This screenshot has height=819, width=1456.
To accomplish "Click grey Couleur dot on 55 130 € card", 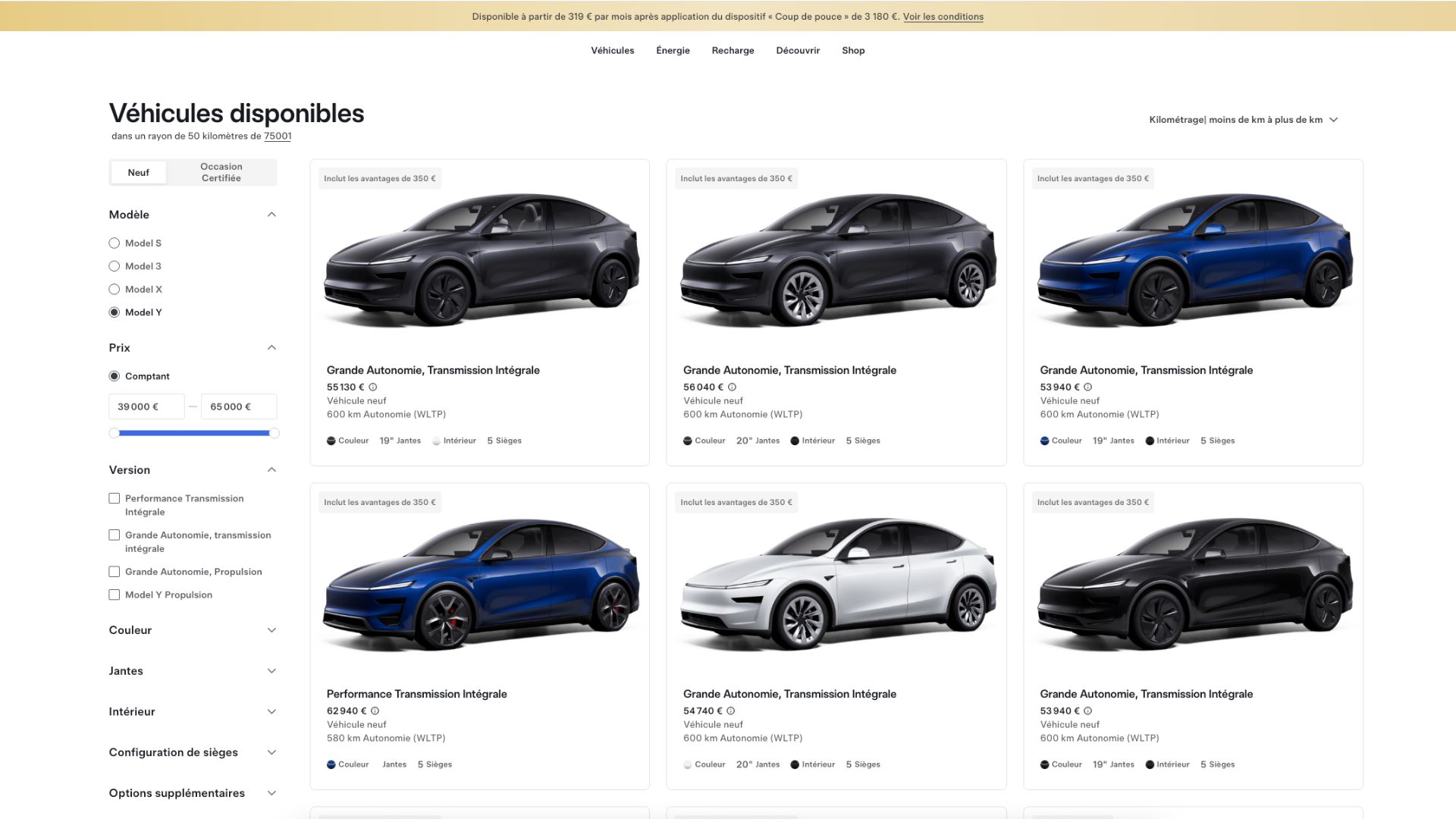I will 331,441.
